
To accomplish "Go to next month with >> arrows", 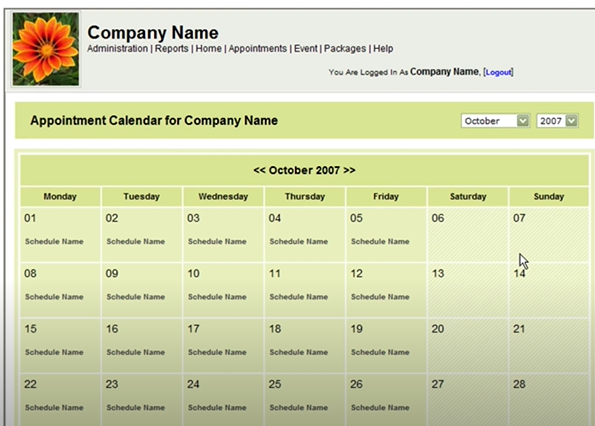I will (x=349, y=170).
